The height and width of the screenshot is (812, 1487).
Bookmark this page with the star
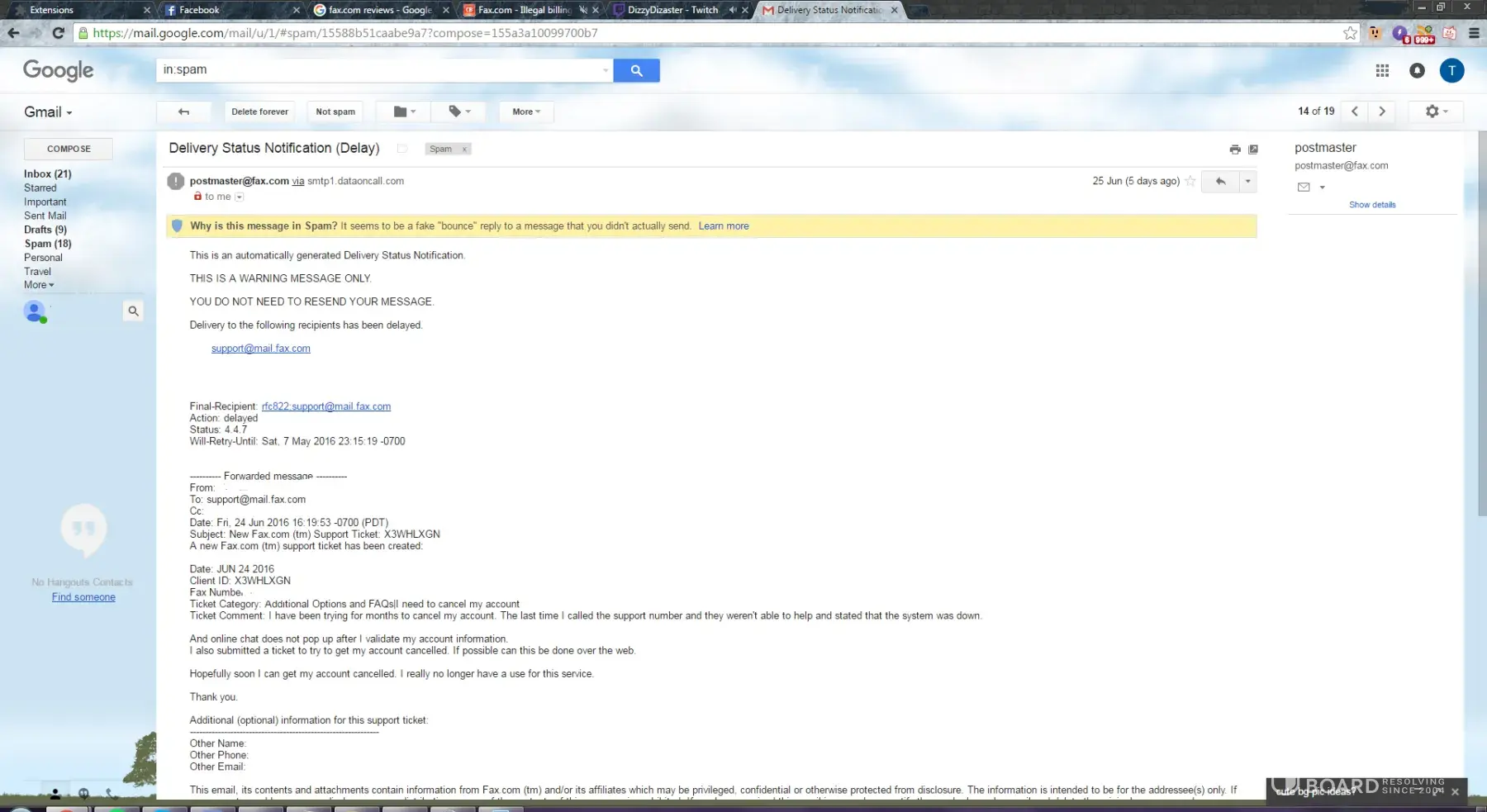[x=1350, y=33]
